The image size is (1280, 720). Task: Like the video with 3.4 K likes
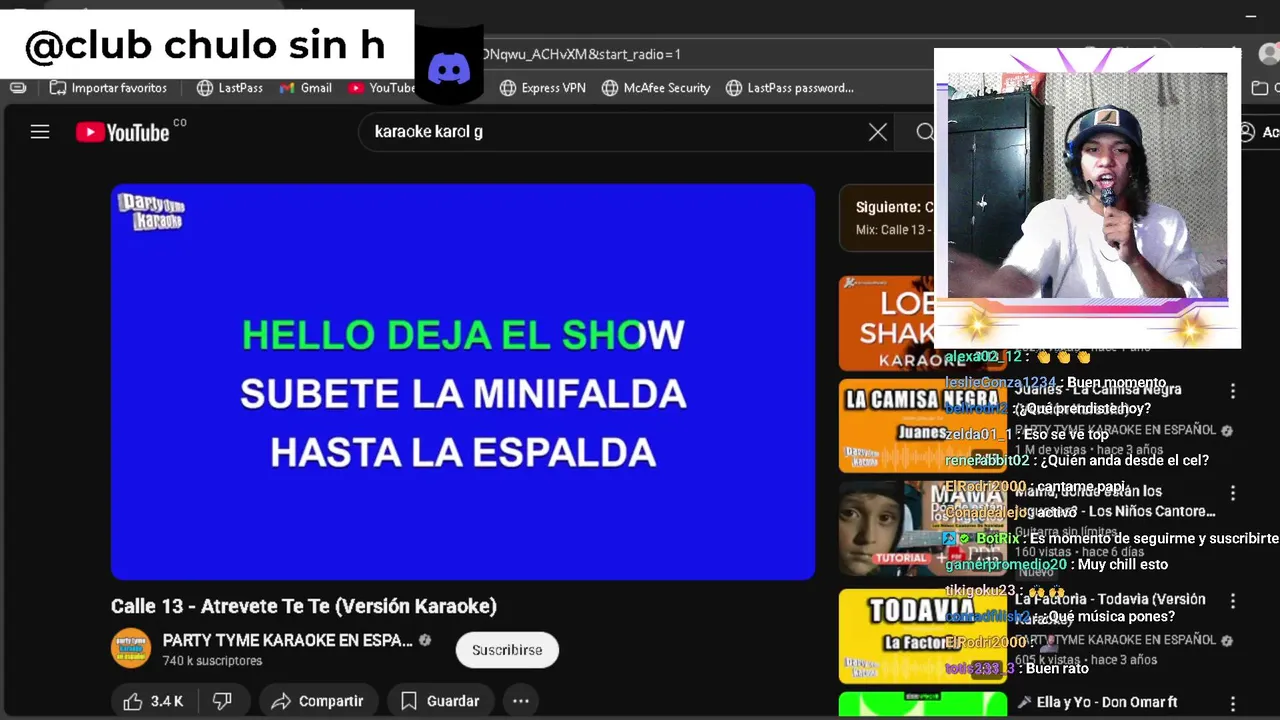[x=153, y=701]
